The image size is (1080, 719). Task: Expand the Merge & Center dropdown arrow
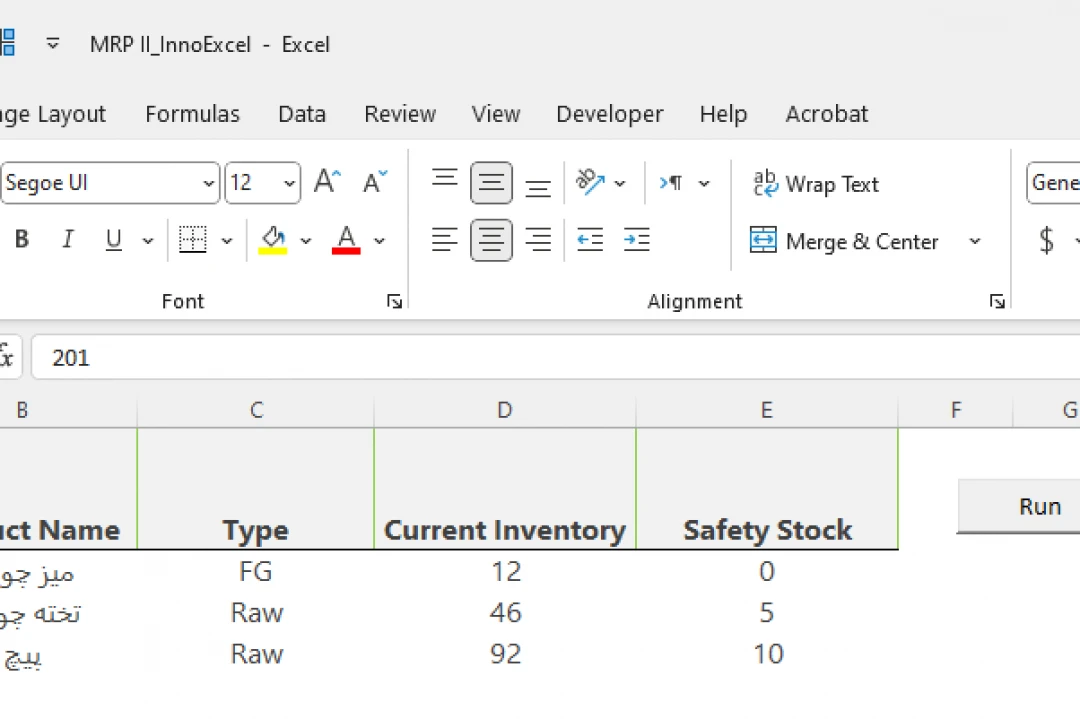(975, 242)
